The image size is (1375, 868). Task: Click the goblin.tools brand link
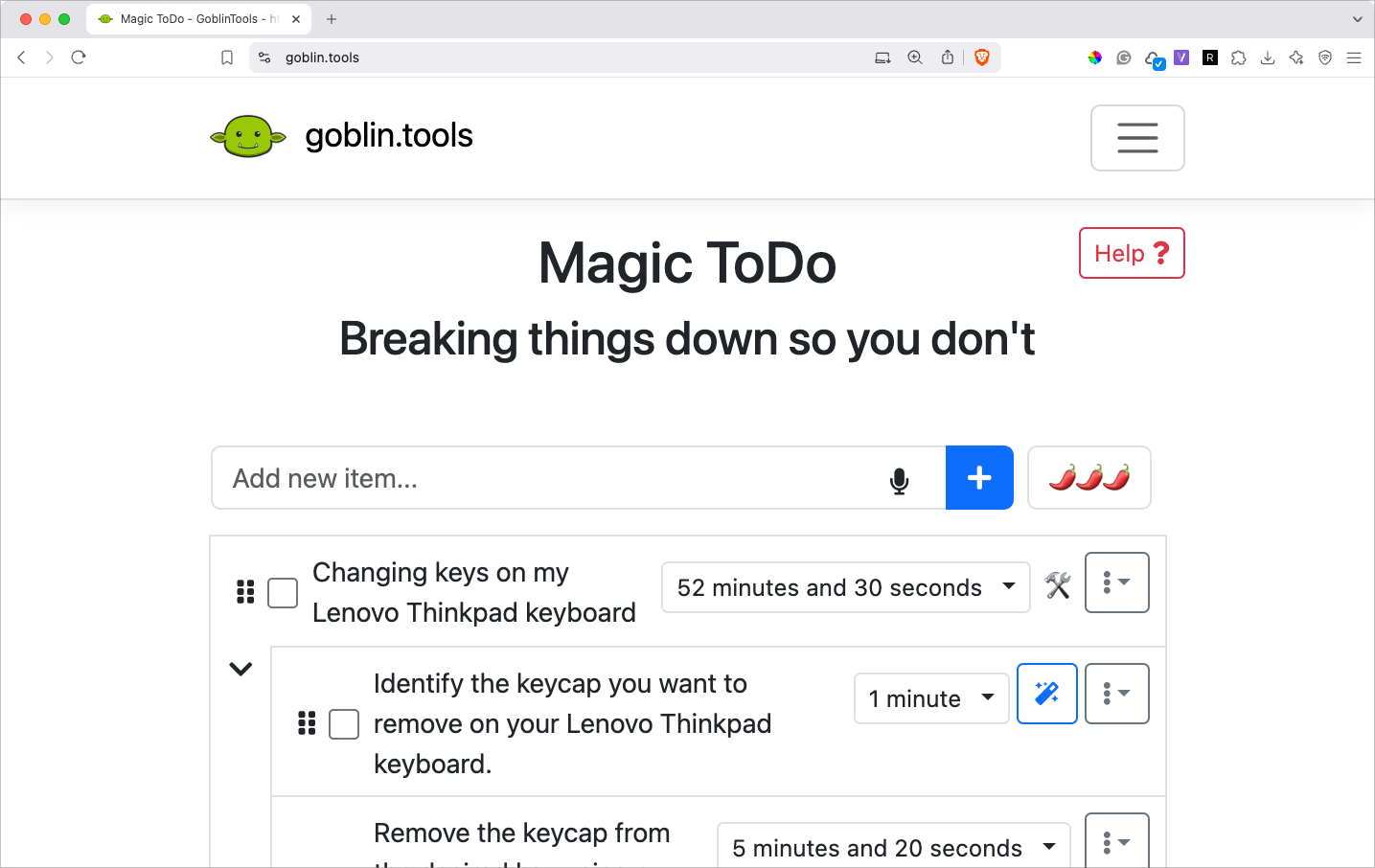tap(388, 136)
